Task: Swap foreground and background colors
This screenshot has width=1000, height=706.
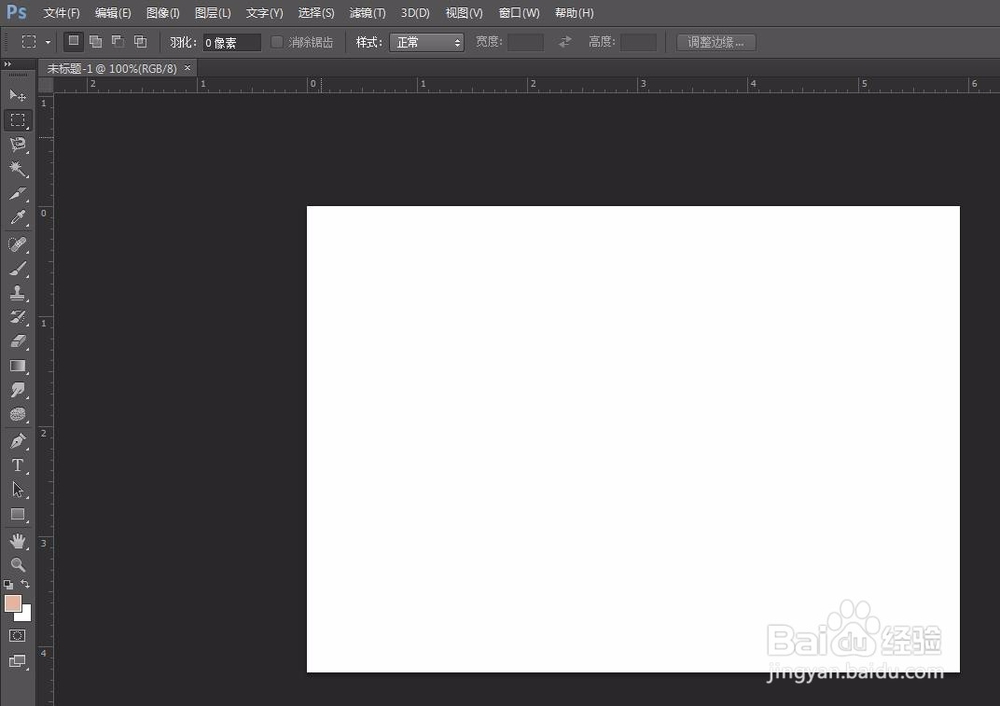Action: [x=26, y=584]
